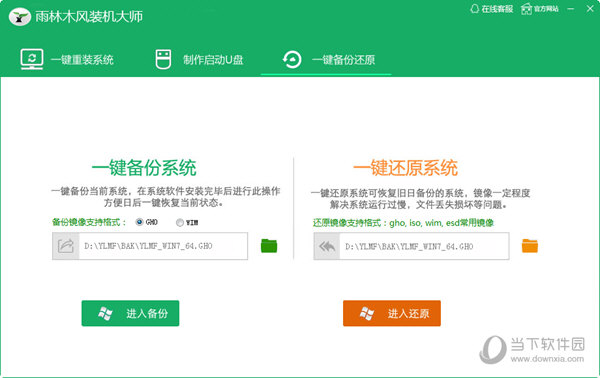Click the restore double-arrow icon
Viewport: 600px width, 378px height.
[327, 246]
